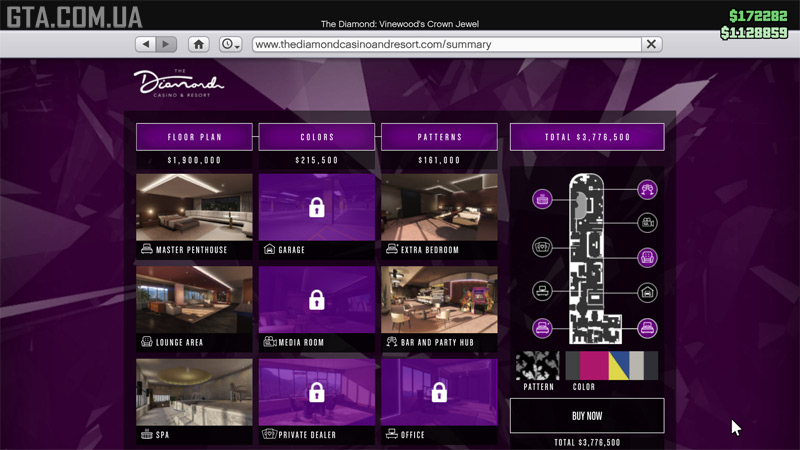Image resolution: width=800 pixels, height=450 pixels.
Task: Click the lounge sofa icon on floor plan map
Action: tap(648, 257)
